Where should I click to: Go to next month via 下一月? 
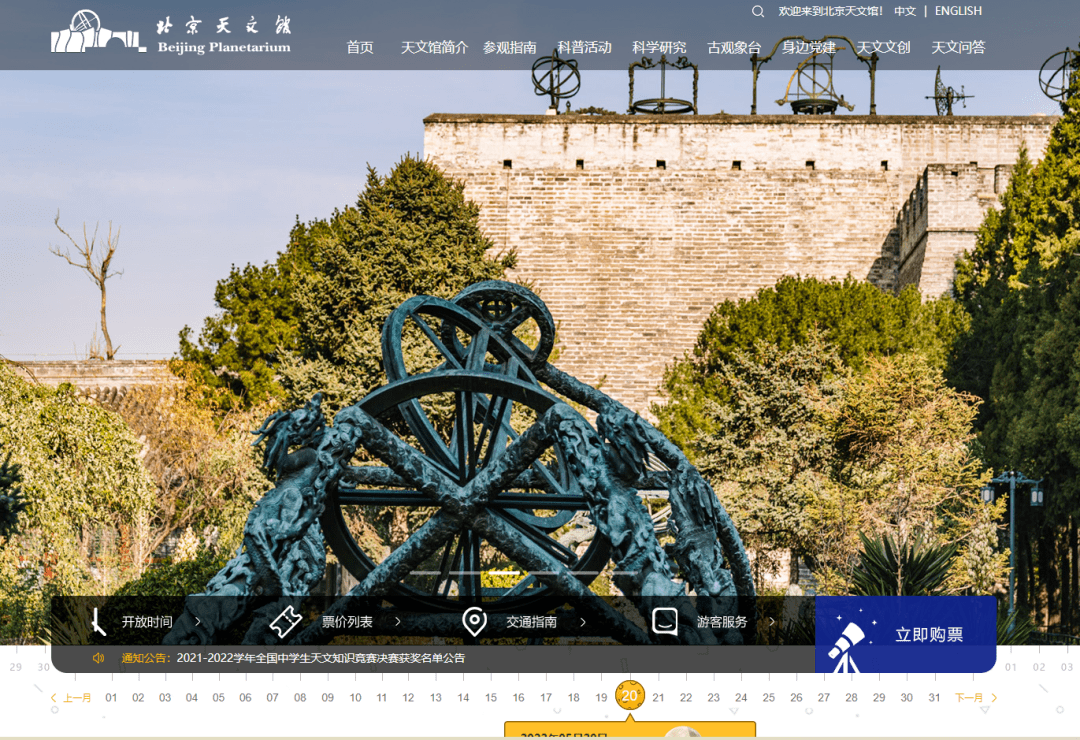pos(968,698)
